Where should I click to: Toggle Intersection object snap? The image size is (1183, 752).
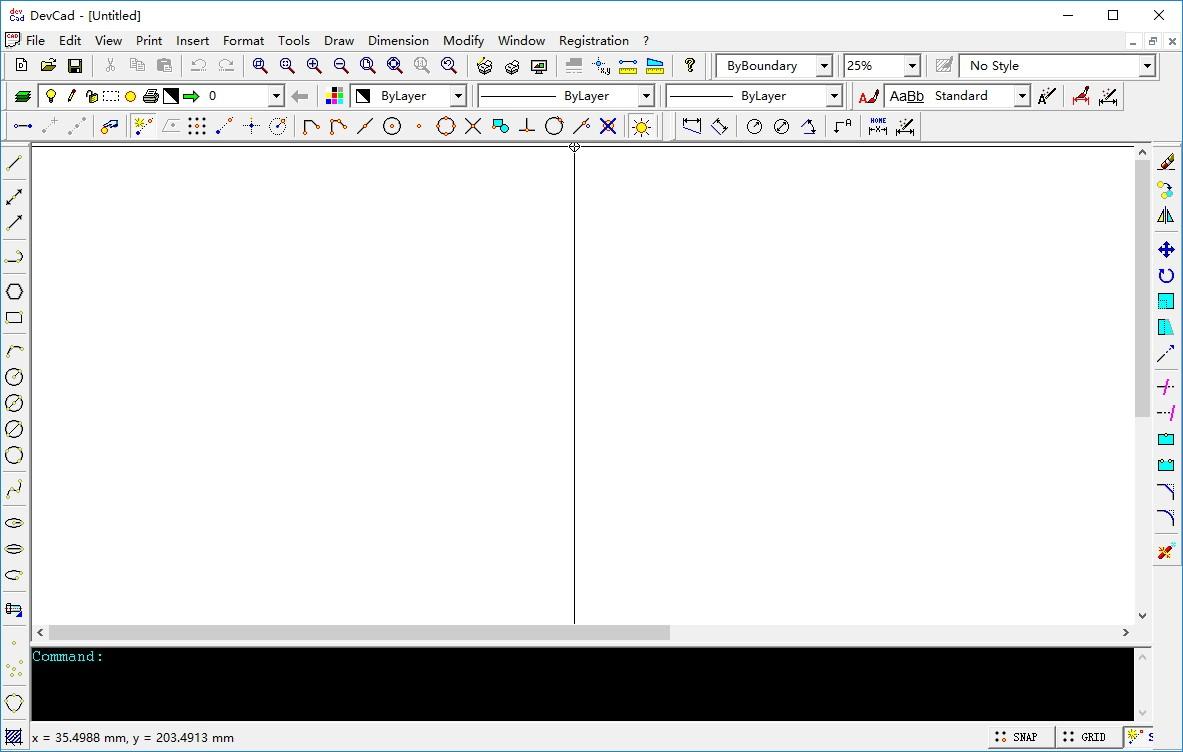coord(473,126)
